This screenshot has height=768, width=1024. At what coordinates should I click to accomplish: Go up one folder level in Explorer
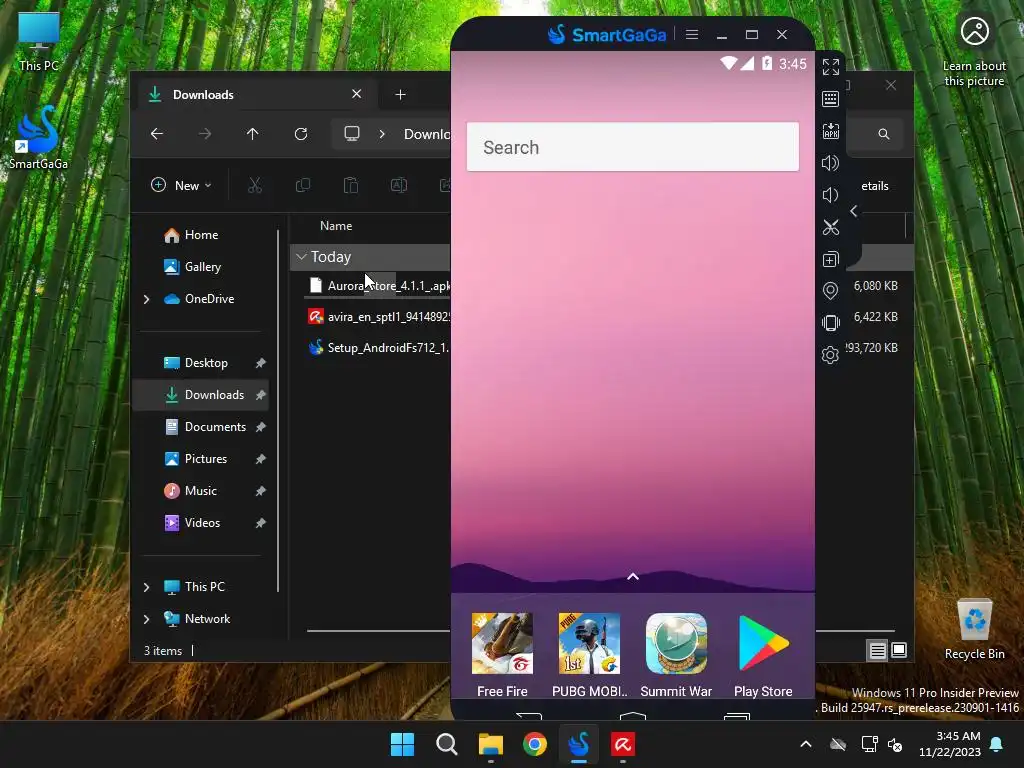click(252, 134)
